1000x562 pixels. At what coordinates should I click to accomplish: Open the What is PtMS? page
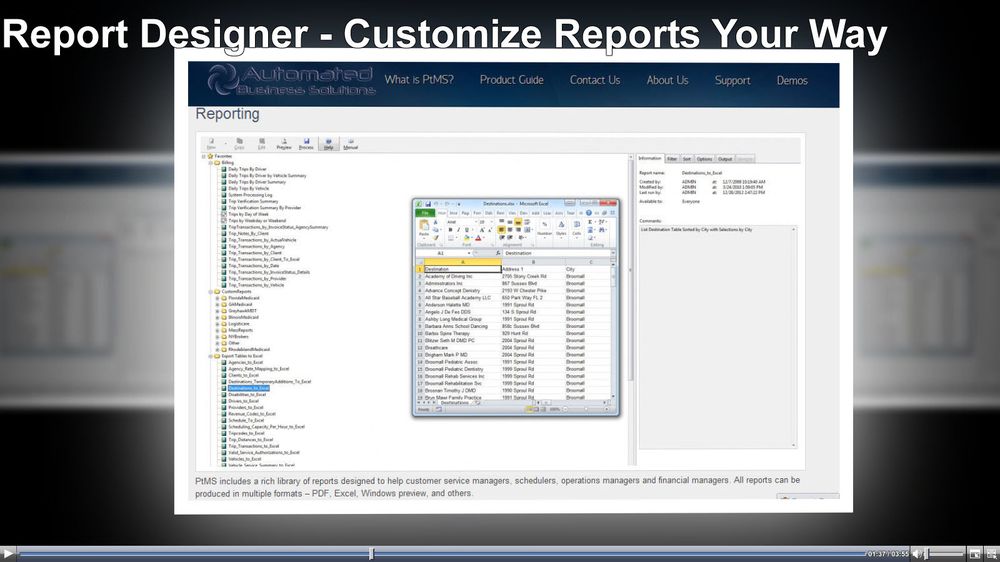(x=419, y=80)
